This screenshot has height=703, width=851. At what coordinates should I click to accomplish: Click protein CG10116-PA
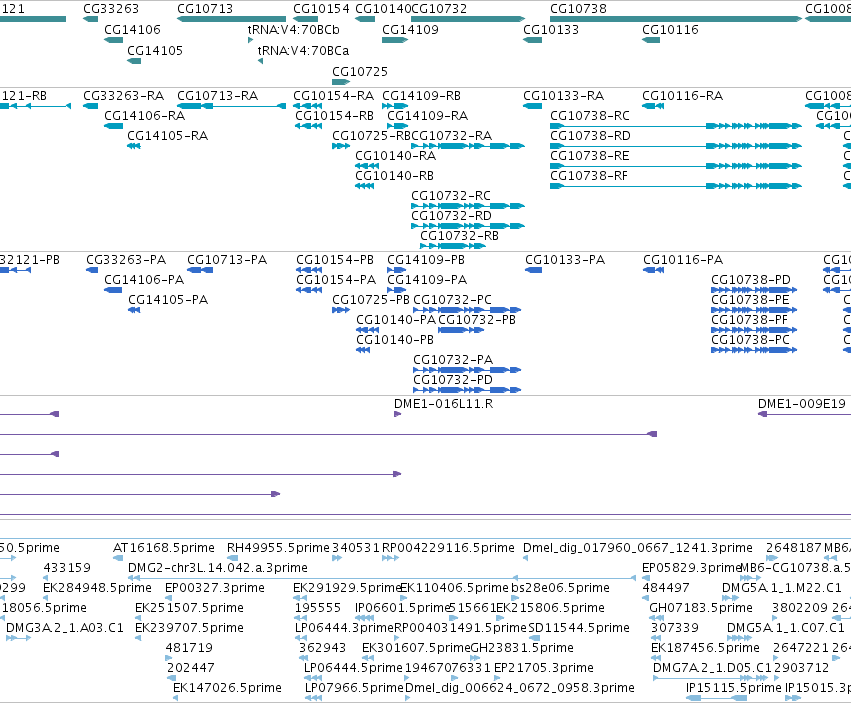(683, 259)
